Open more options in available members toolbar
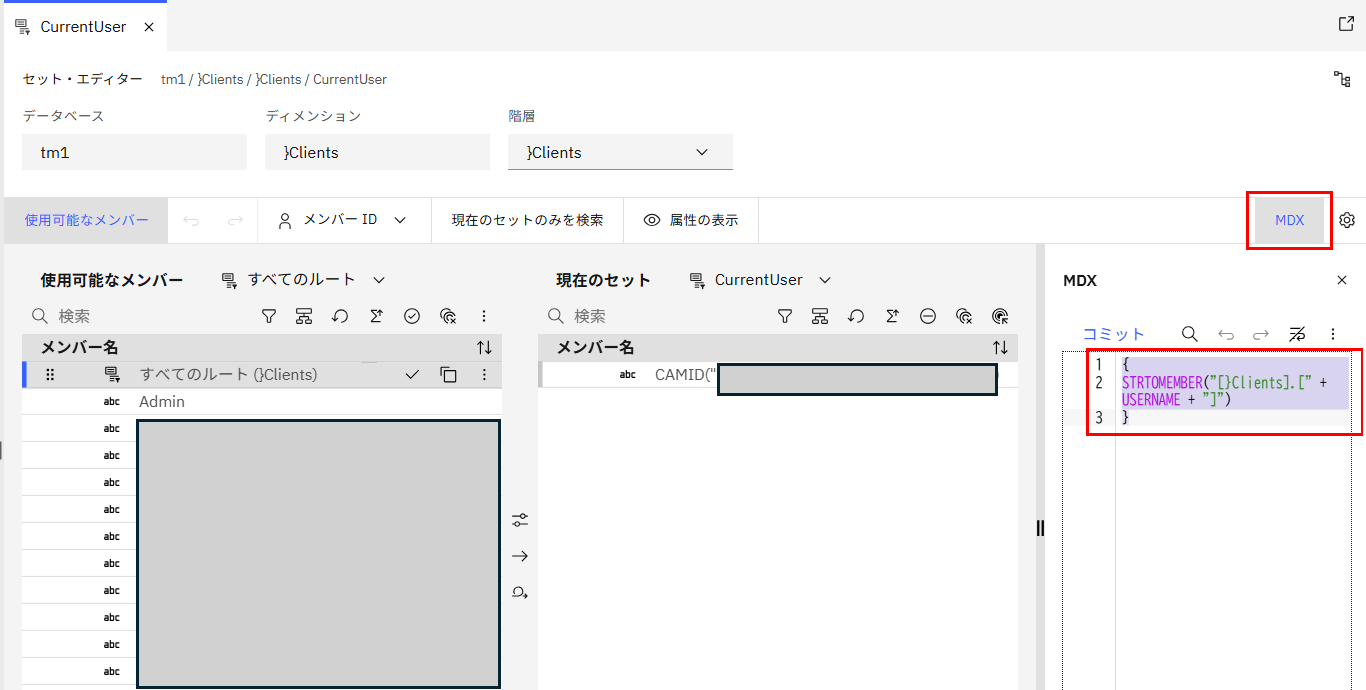Screen dimensions: 1366x690 [484, 316]
